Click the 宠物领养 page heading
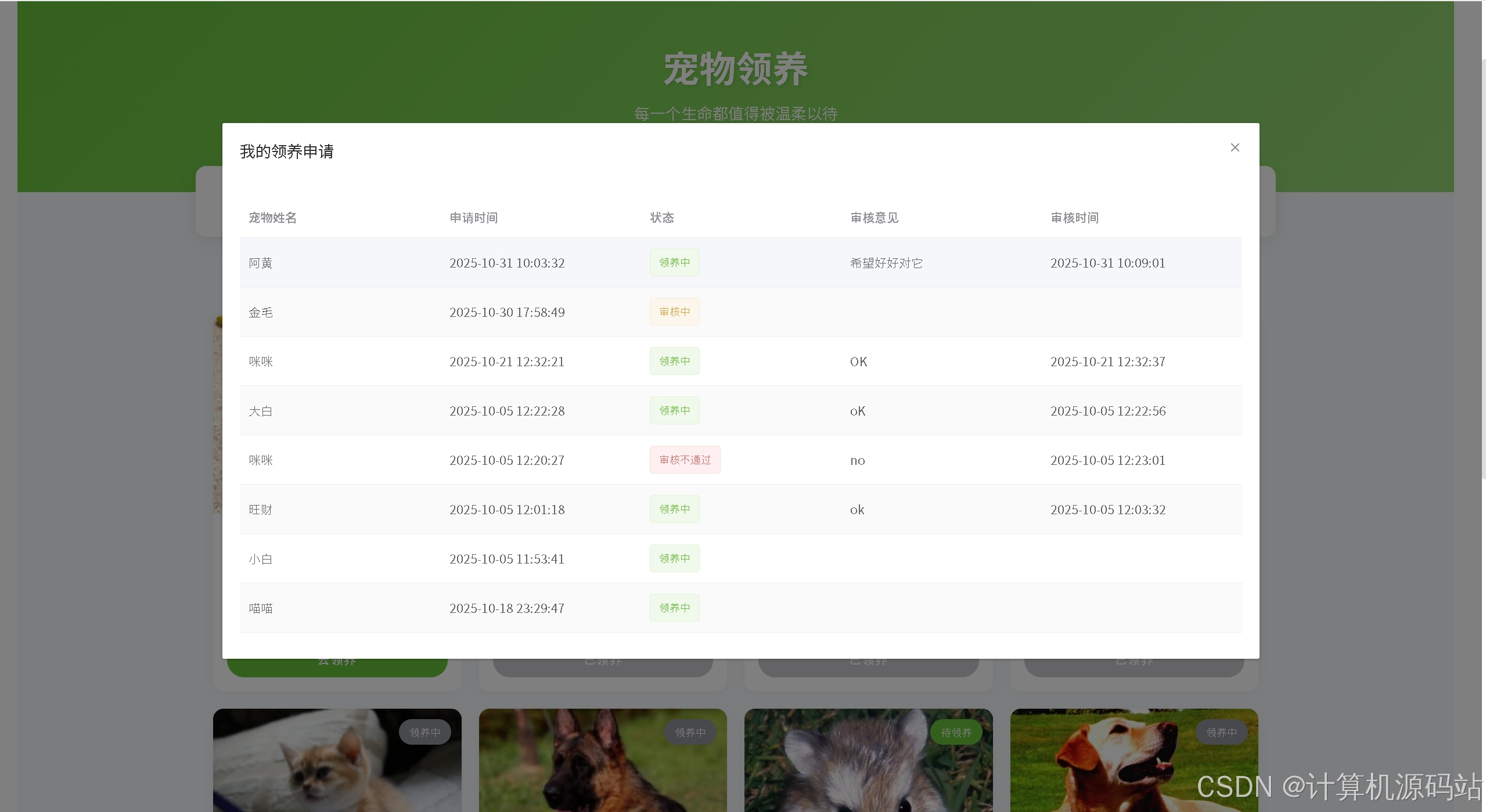The height and width of the screenshot is (812, 1486). click(736, 69)
